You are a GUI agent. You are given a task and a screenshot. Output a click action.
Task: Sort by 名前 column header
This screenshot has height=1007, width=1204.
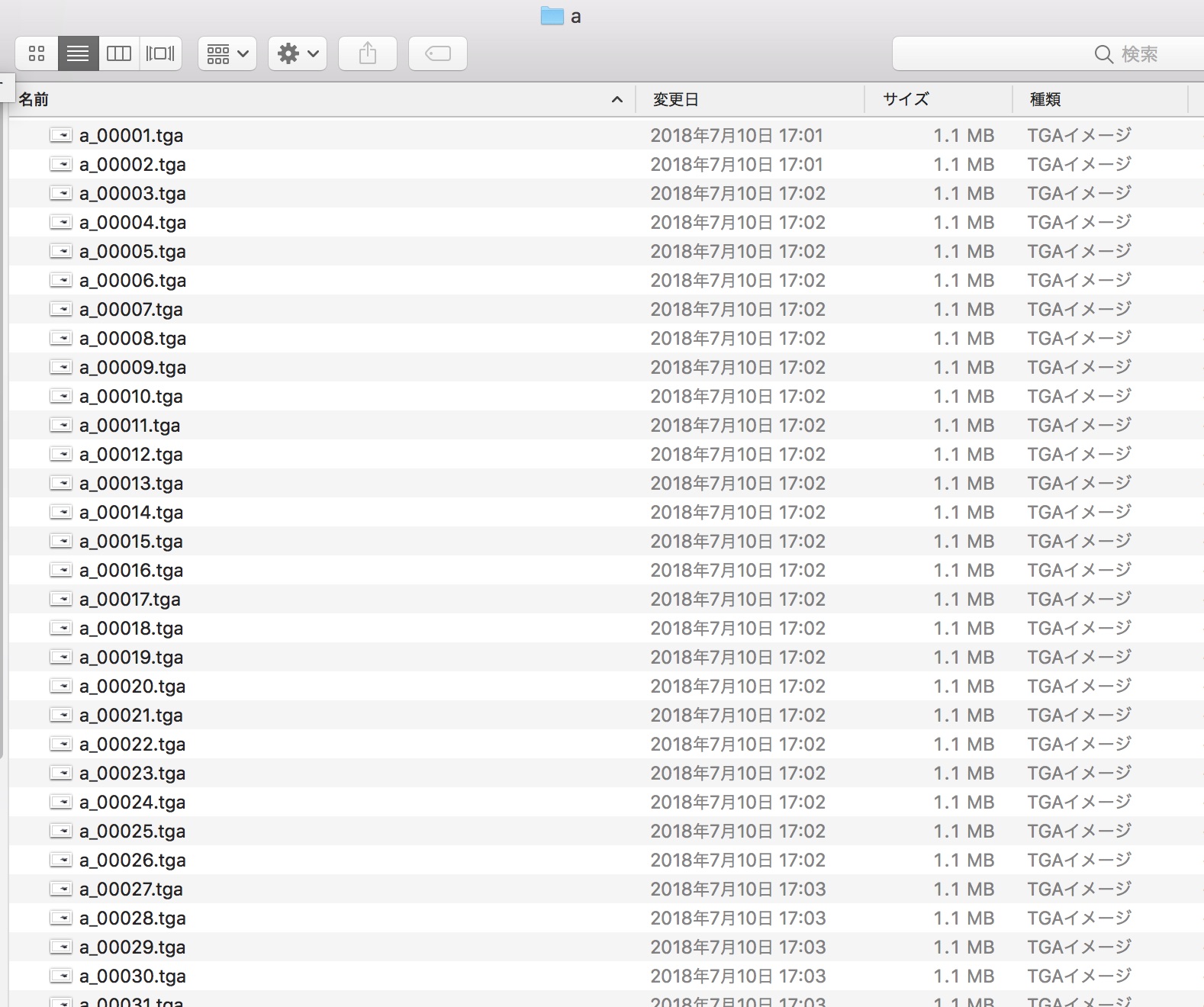coord(320,99)
